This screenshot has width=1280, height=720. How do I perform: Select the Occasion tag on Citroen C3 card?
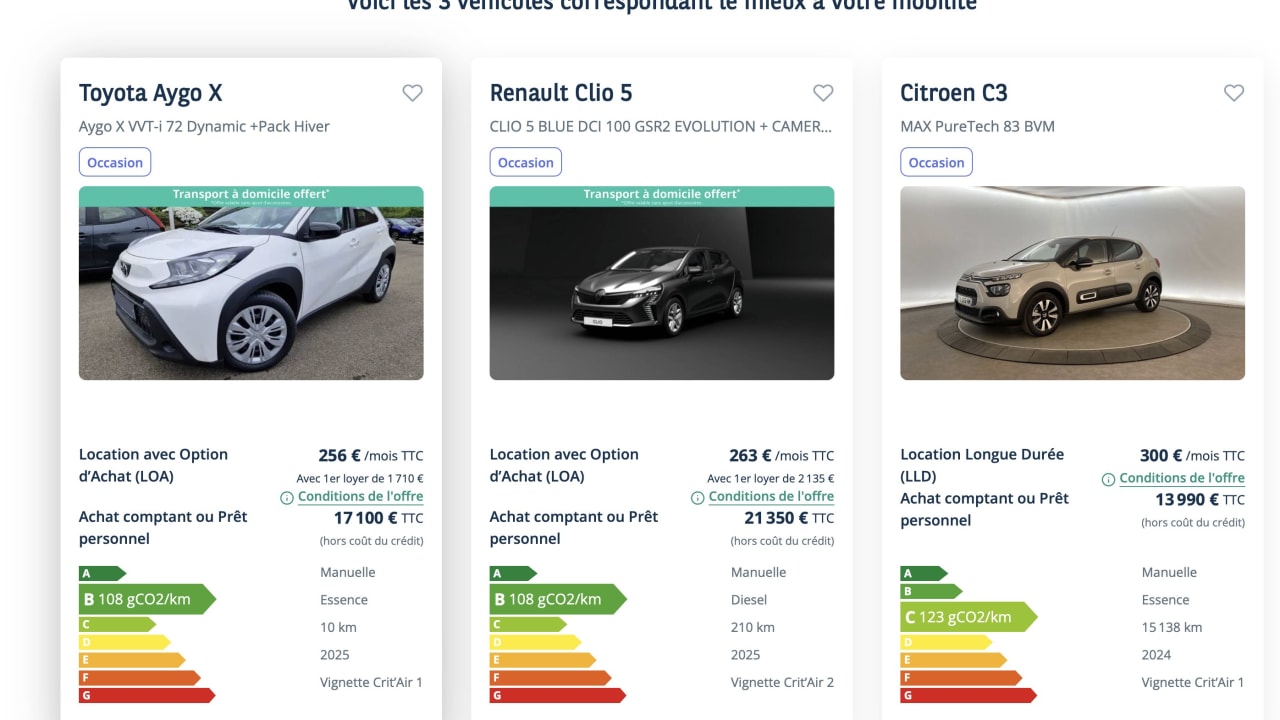[x=936, y=162]
